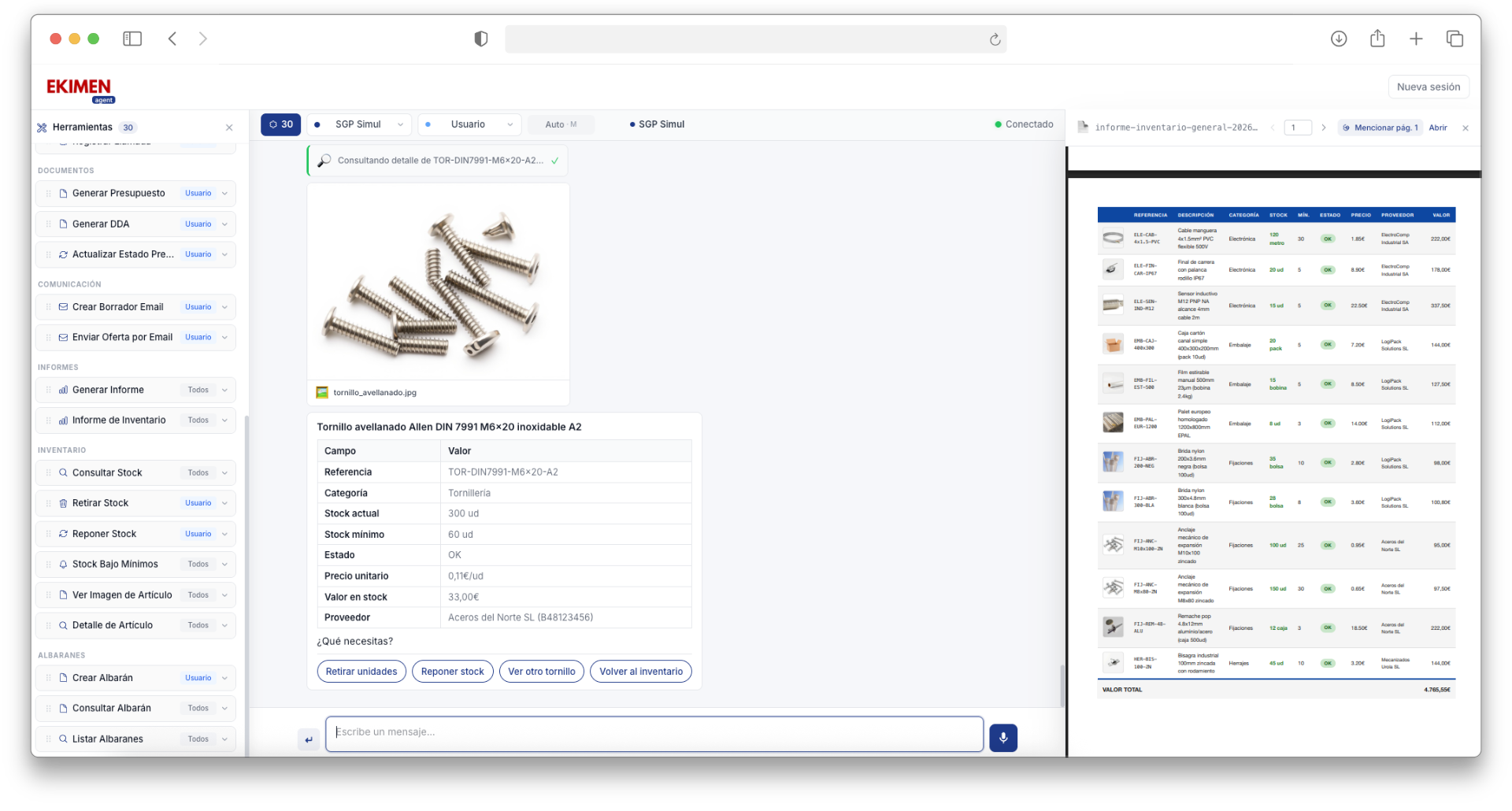Viewport: 1512px width, 811px height.
Task: Click the Safari share icon
Action: click(1377, 39)
